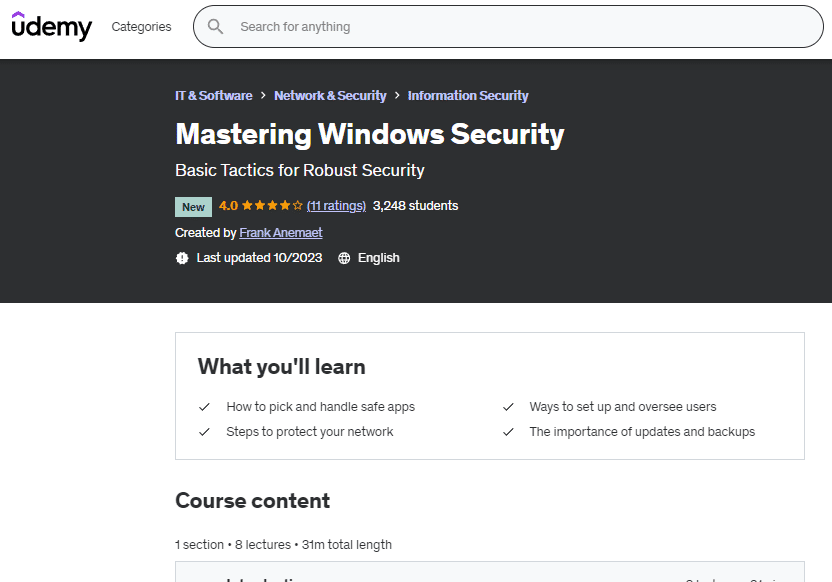Focus the Search for anything field
Screen dimensions: 832x582
pos(508,27)
